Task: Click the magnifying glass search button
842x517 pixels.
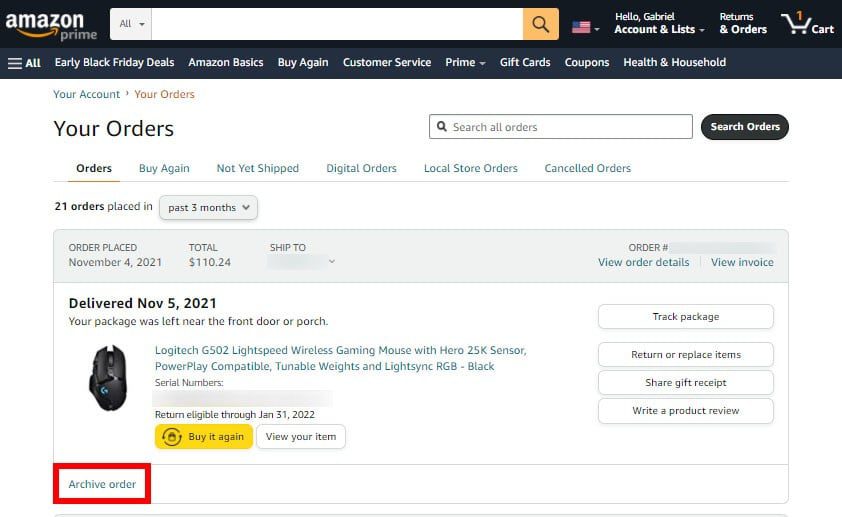Action: pos(540,24)
